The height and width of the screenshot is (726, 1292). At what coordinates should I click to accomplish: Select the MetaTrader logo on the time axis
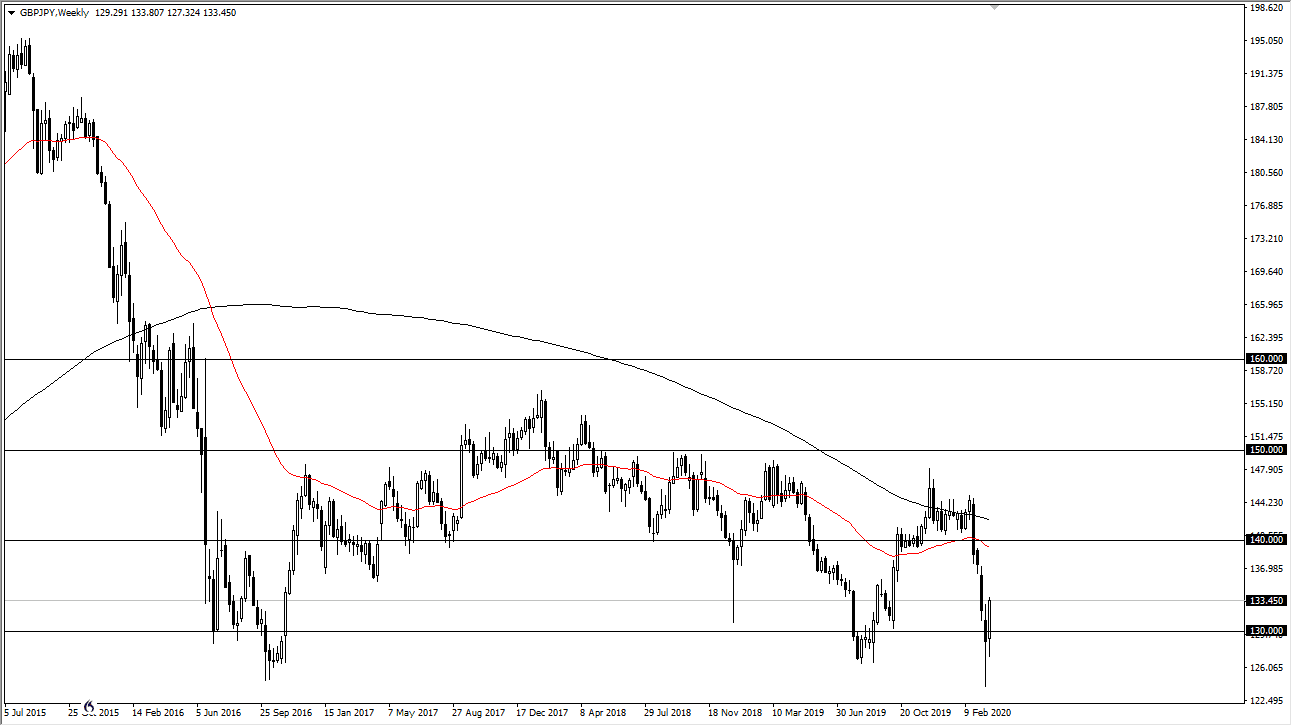[90, 707]
